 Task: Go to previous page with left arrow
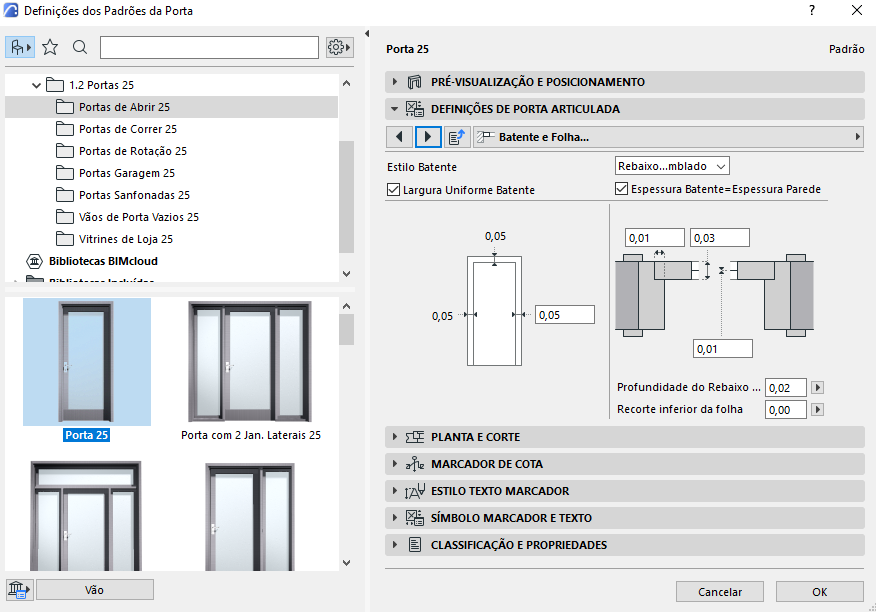(399, 137)
